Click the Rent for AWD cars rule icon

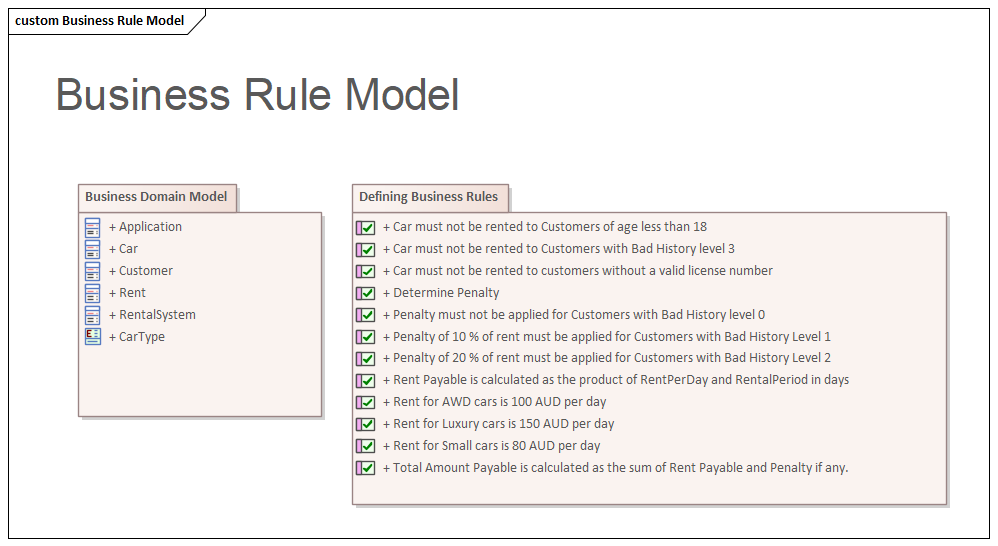click(x=366, y=402)
